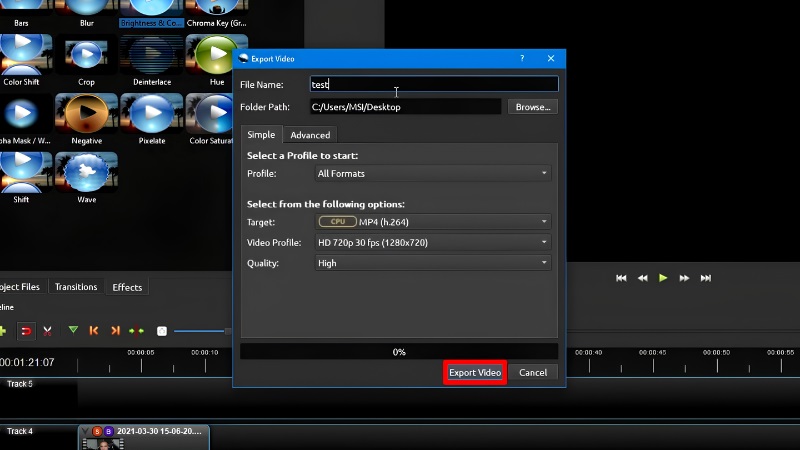Select the Color Saturation effect
The width and height of the screenshot is (800, 450).
tap(210, 114)
